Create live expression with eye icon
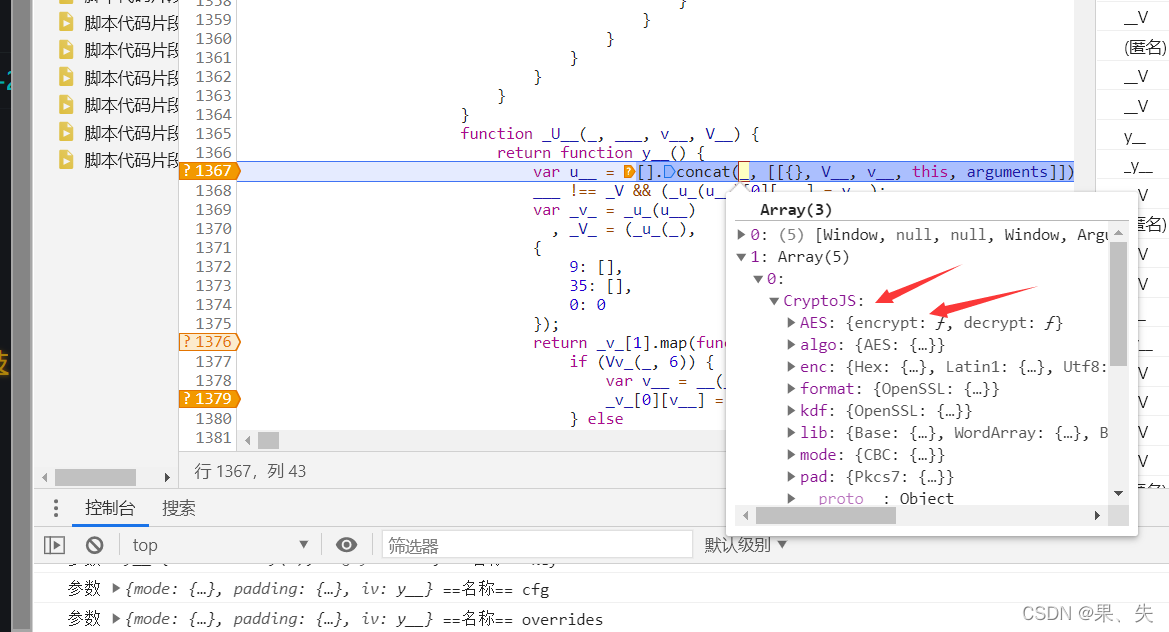Screen dimensions: 1169x632 click(346, 545)
